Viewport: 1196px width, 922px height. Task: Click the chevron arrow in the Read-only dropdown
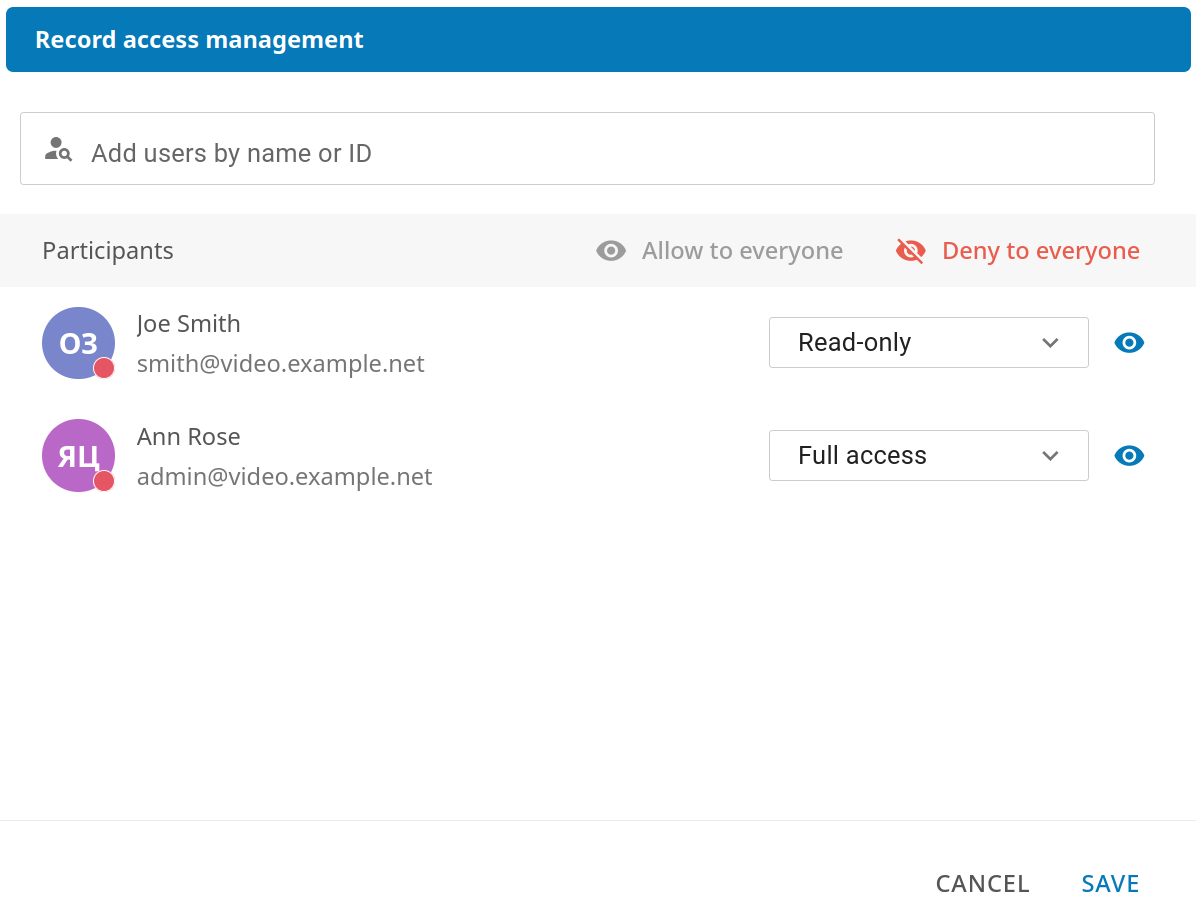[1050, 343]
